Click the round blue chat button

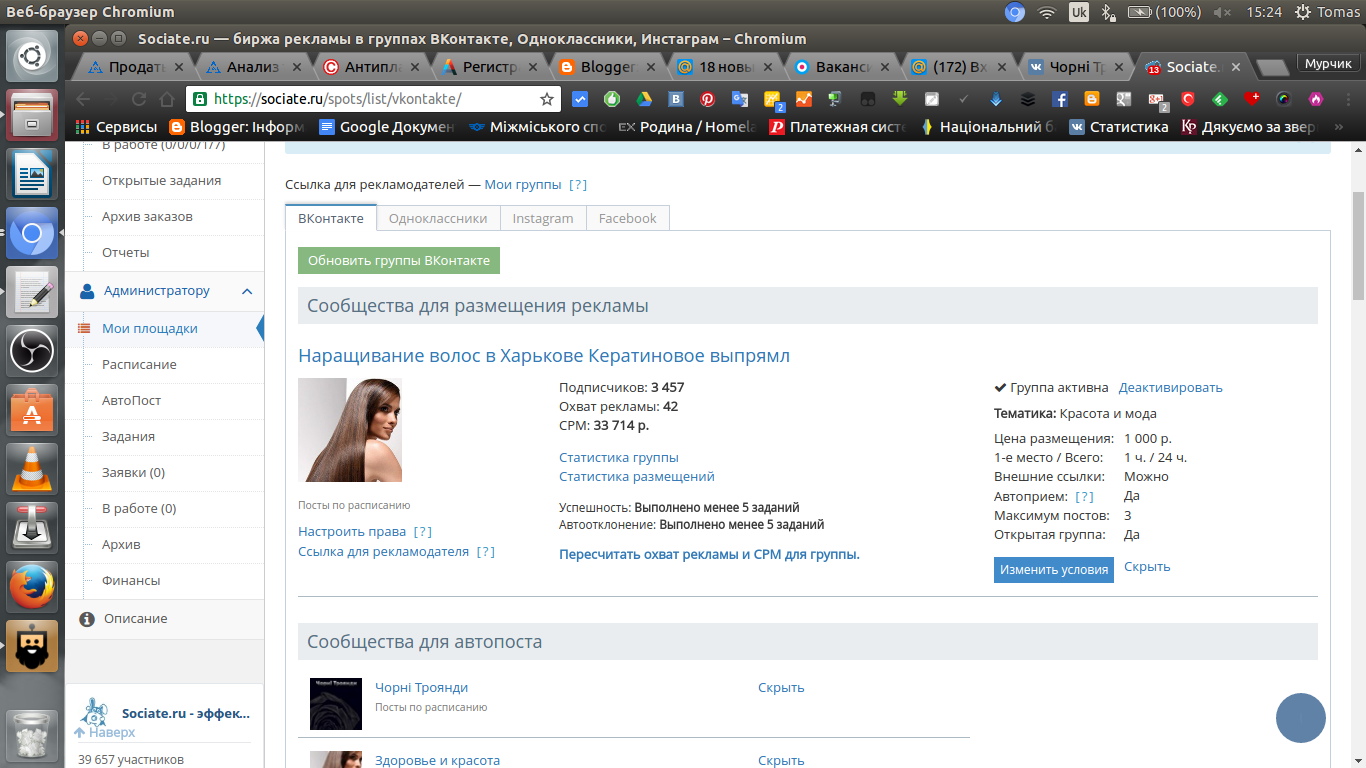[x=1301, y=718]
